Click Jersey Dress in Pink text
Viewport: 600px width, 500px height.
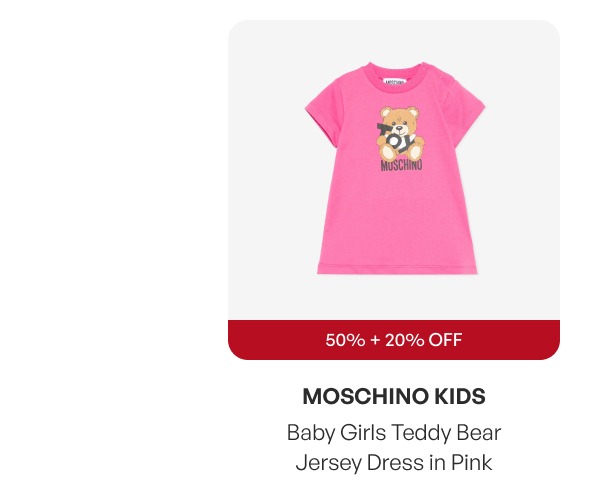point(394,463)
